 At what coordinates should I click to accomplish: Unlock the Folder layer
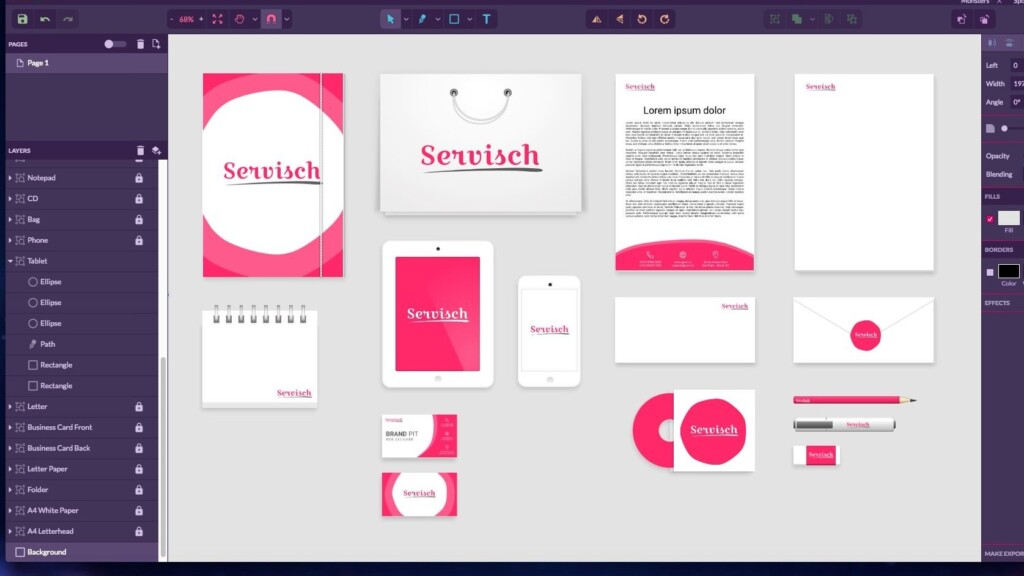pos(139,490)
